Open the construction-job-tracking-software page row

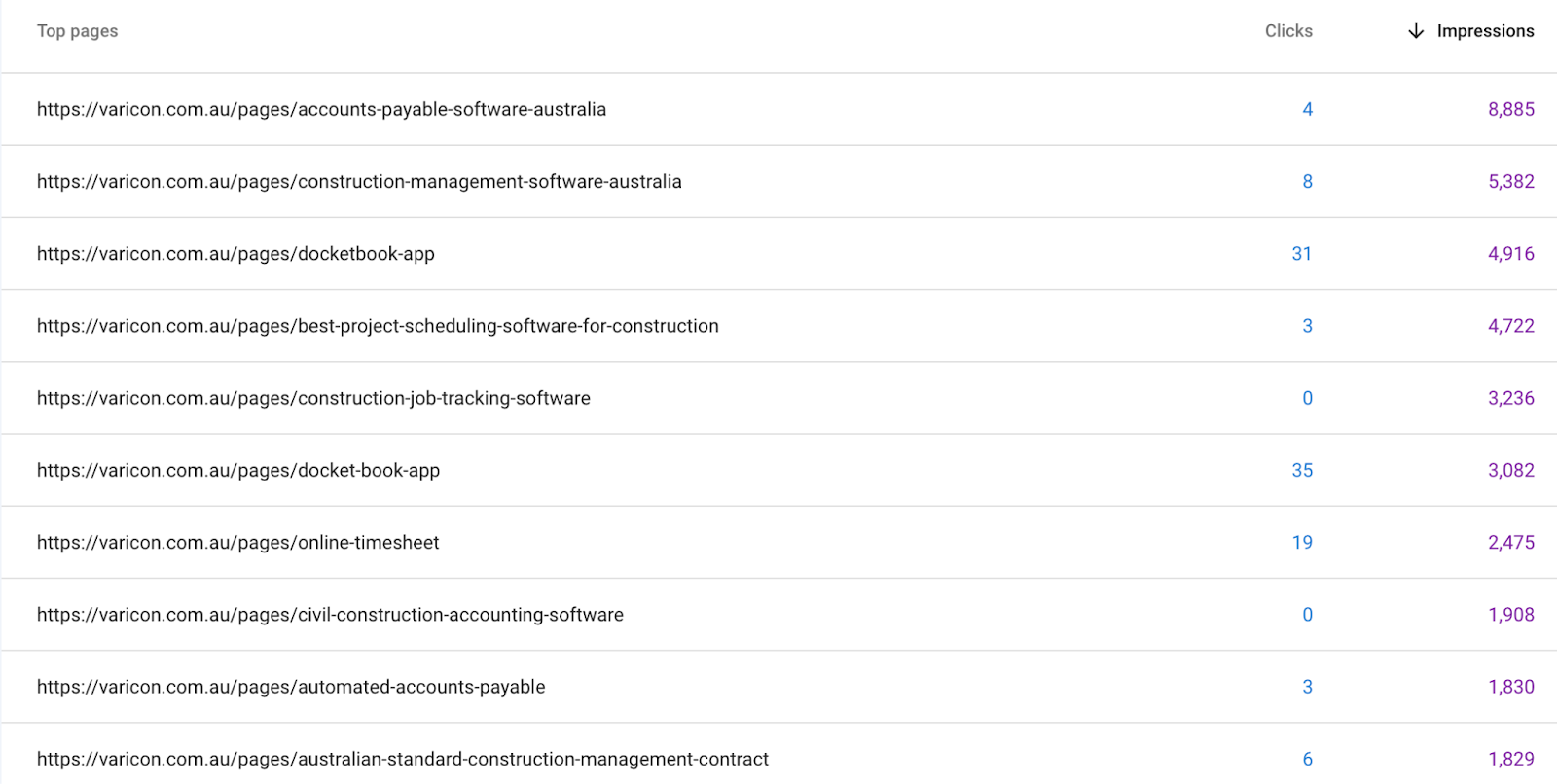pyautogui.click(x=313, y=398)
